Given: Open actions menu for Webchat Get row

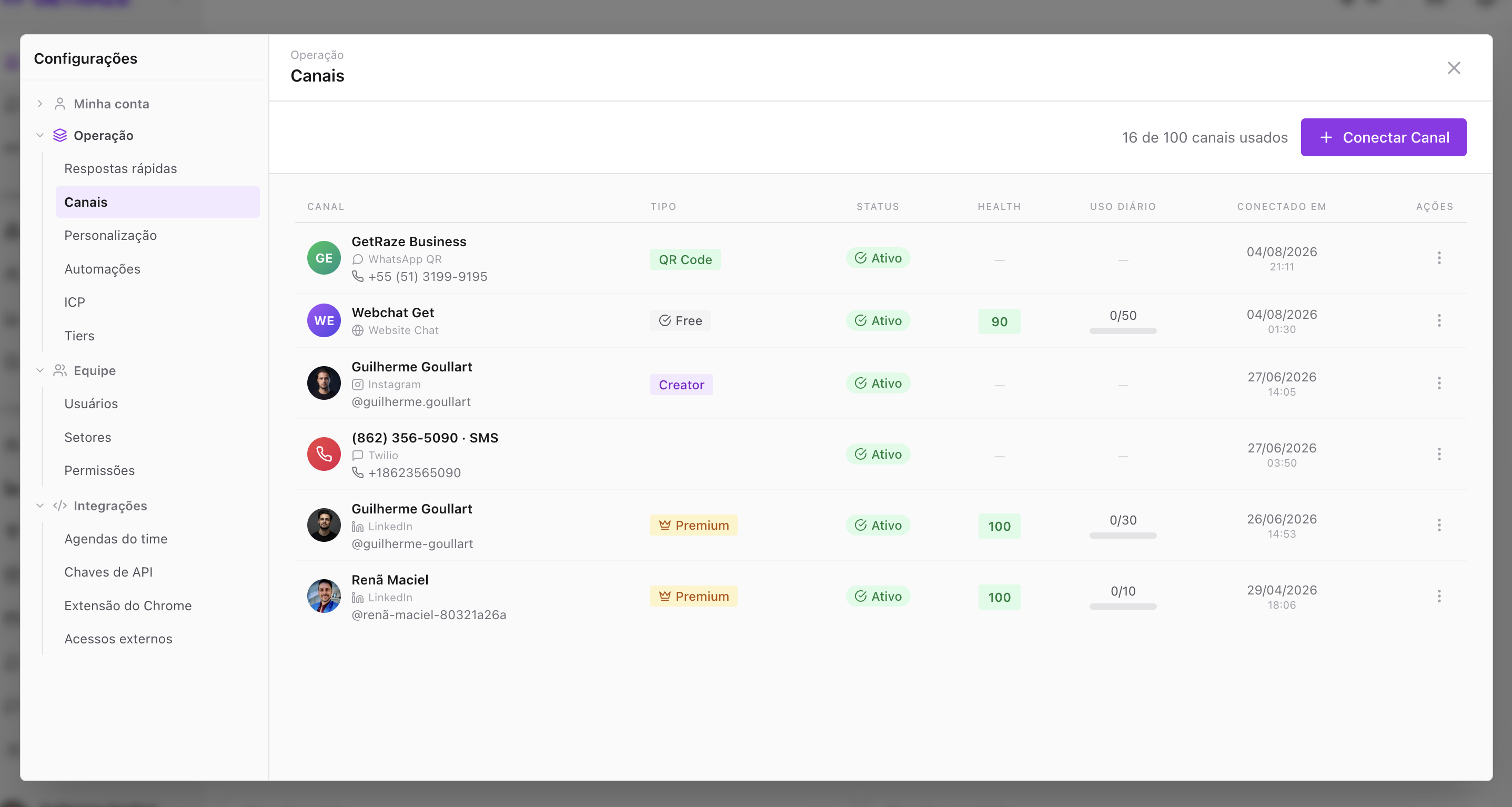Looking at the screenshot, I should 1439,320.
